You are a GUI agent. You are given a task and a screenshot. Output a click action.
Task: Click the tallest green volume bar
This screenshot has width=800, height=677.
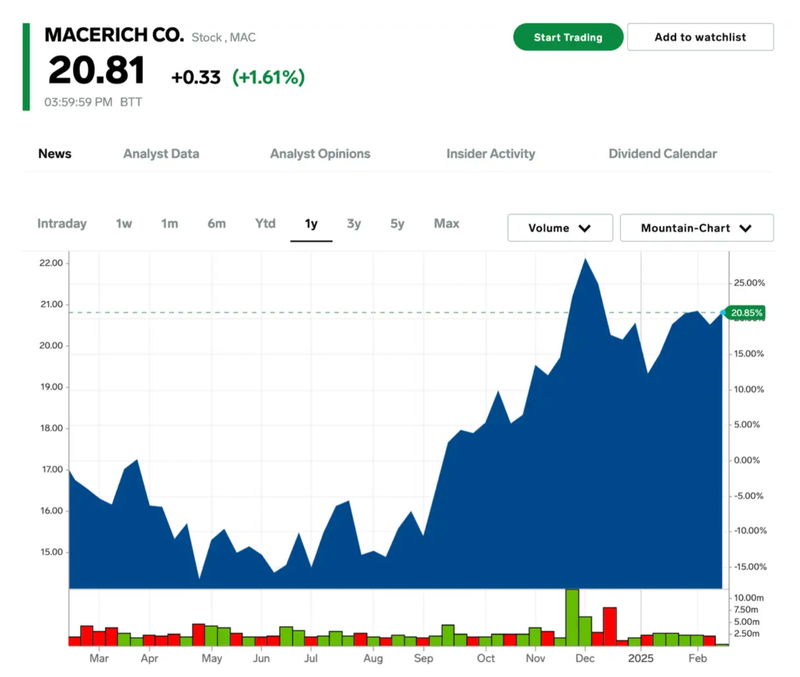click(572, 617)
